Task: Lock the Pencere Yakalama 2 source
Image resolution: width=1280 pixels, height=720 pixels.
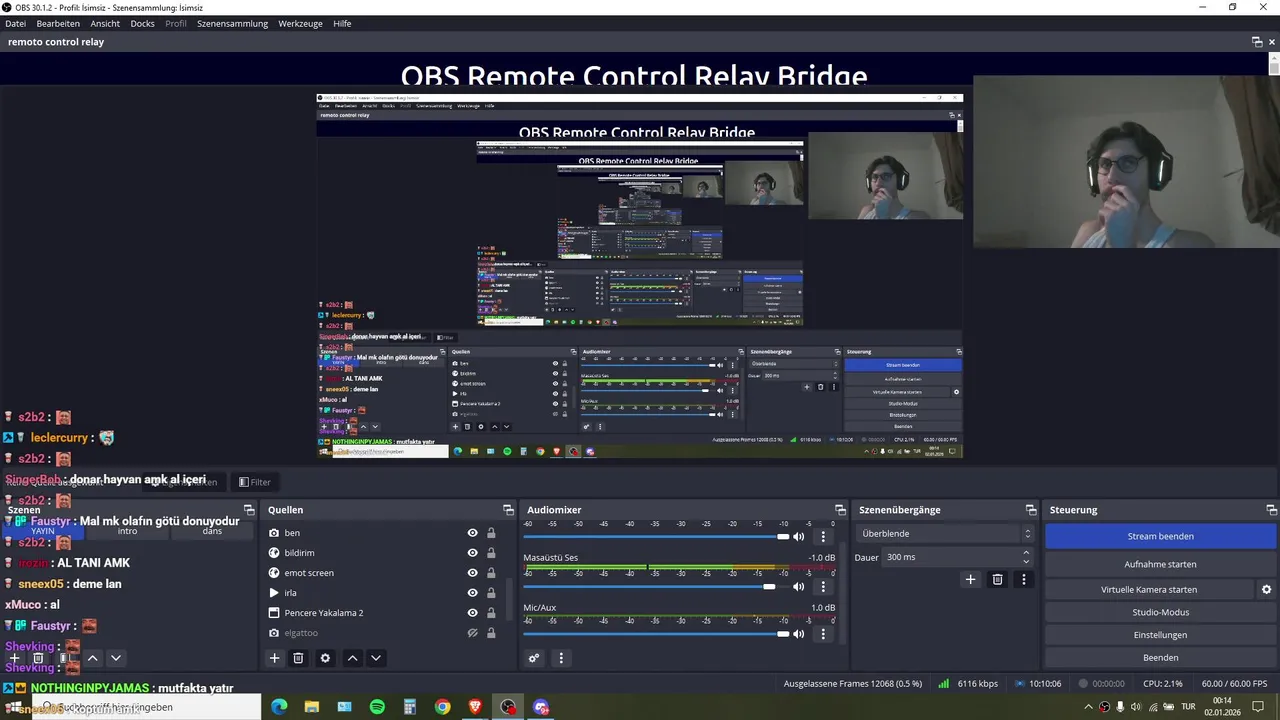Action: coord(491,613)
